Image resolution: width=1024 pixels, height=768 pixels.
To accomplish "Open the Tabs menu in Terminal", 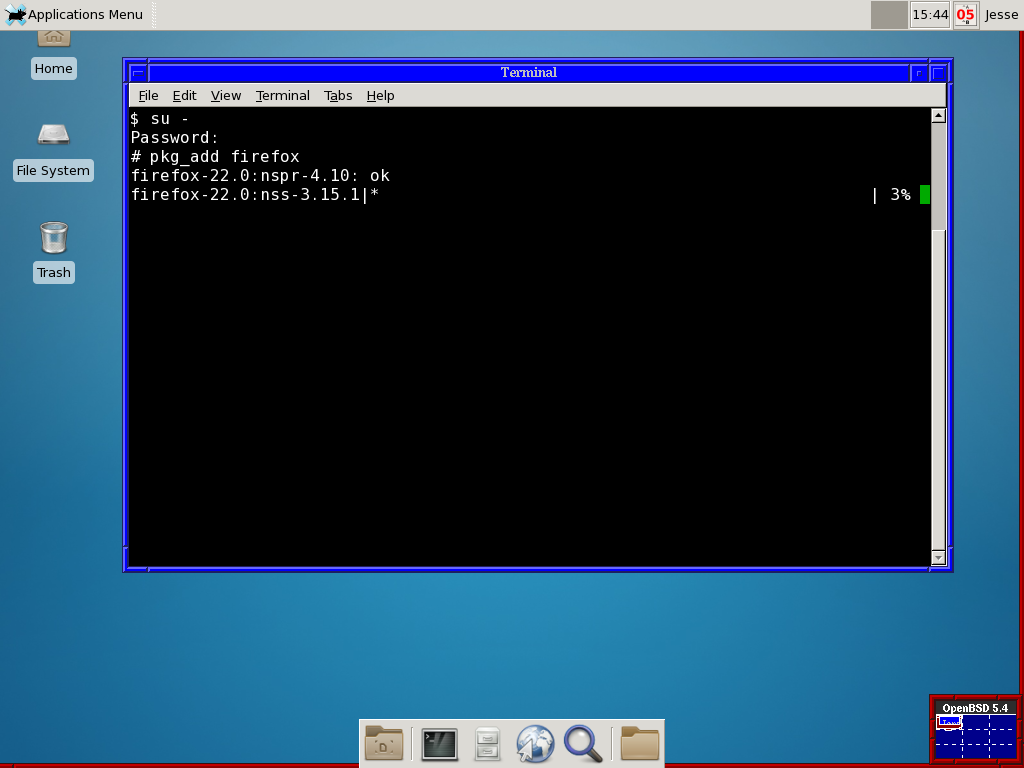I will [x=338, y=95].
